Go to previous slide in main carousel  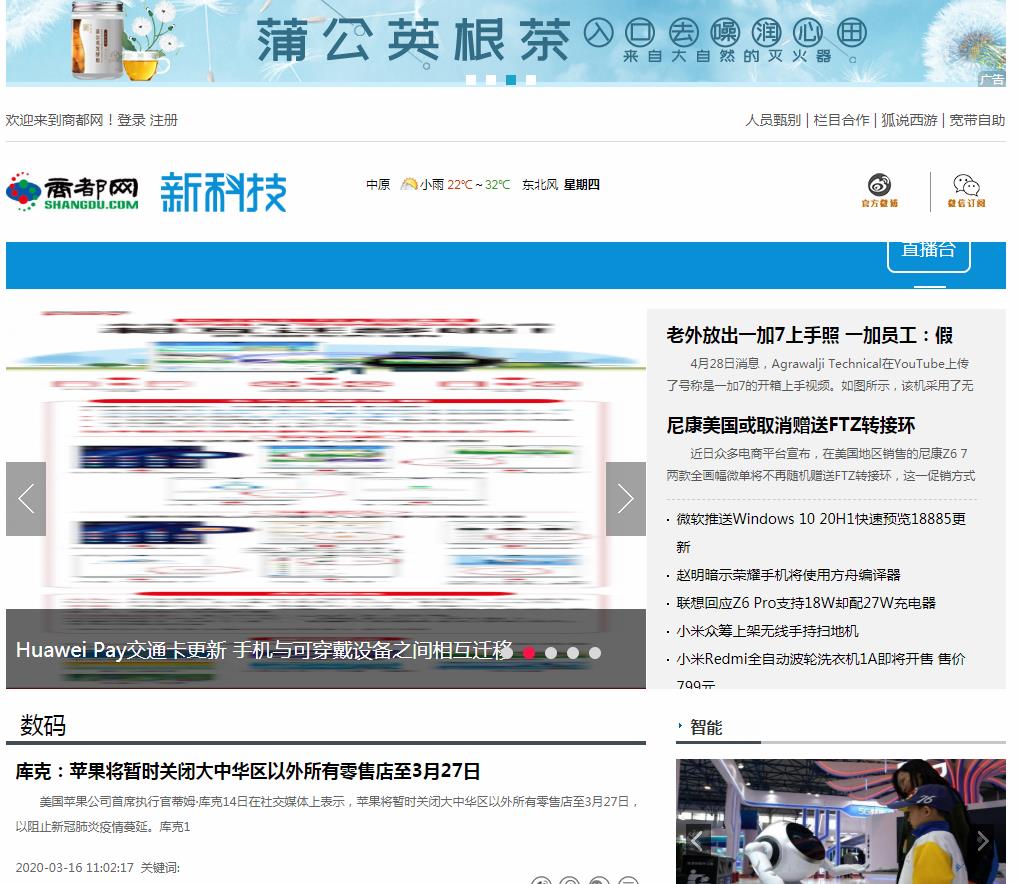(26, 499)
